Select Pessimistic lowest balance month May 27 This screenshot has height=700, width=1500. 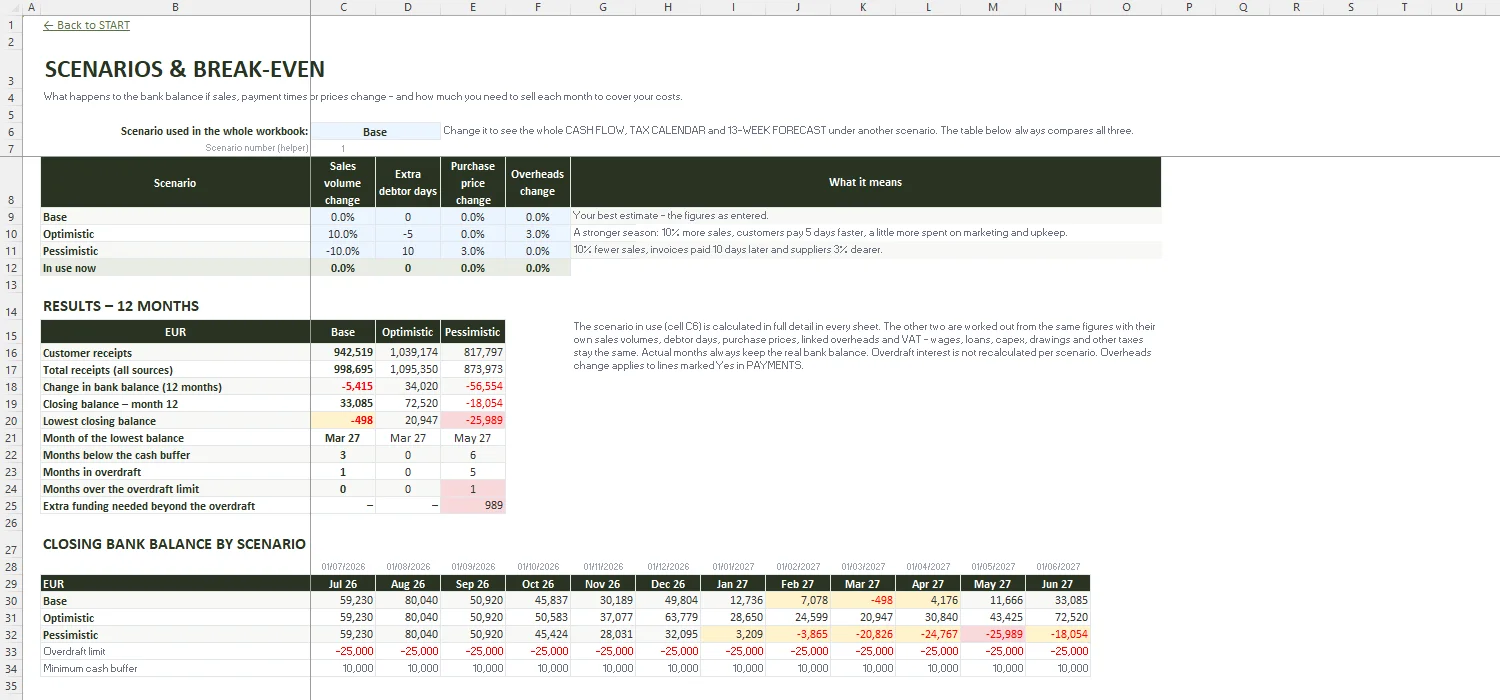pyautogui.click(x=473, y=438)
